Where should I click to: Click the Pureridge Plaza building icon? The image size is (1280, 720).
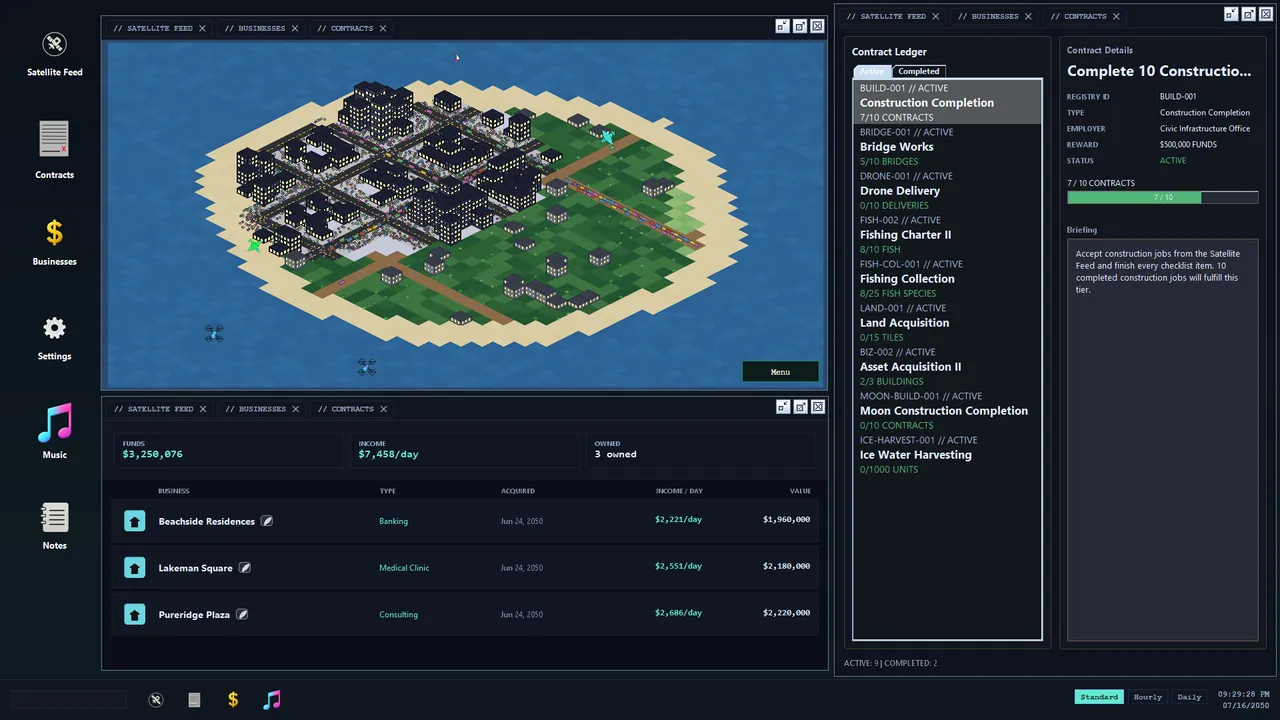(134, 614)
